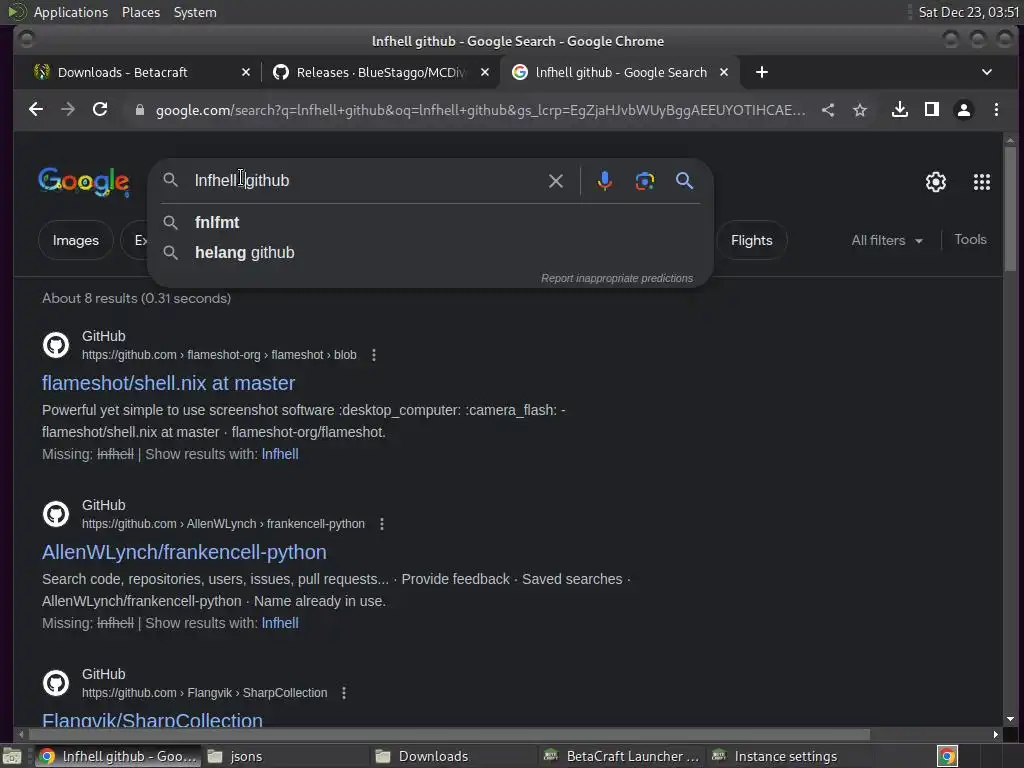Open Chrome three-dot menu
Image resolution: width=1024 pixels, height=768 pixels.
(x=996, y=110)
